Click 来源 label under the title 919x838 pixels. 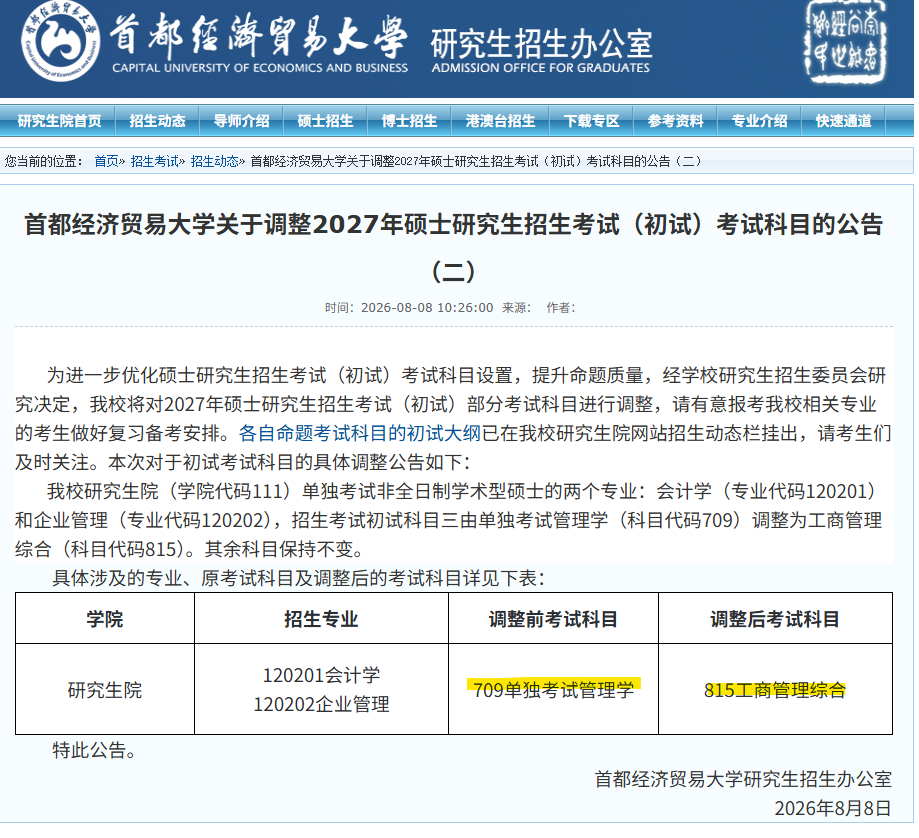click(x=516, y=308)
